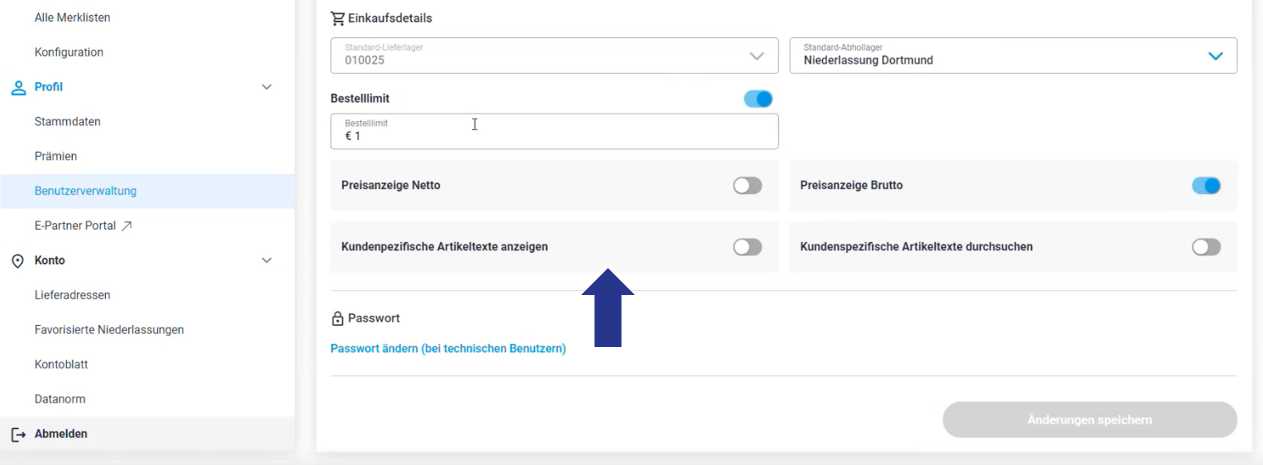Click Passwort ändern (bei technischen Benutzern) link
1263x465 pixels.
click(x=448, y=349)
